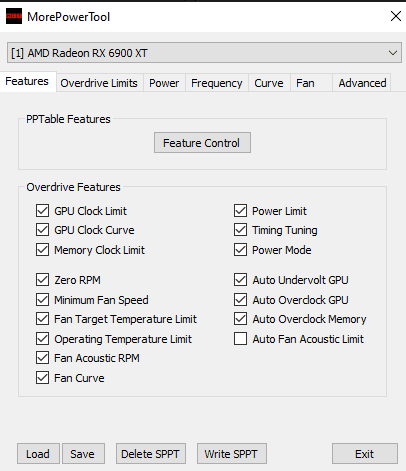The height and width of the screenshot is (471, 406).
Task: Click the Delete SPPT button
Action: tap(151, 454)
